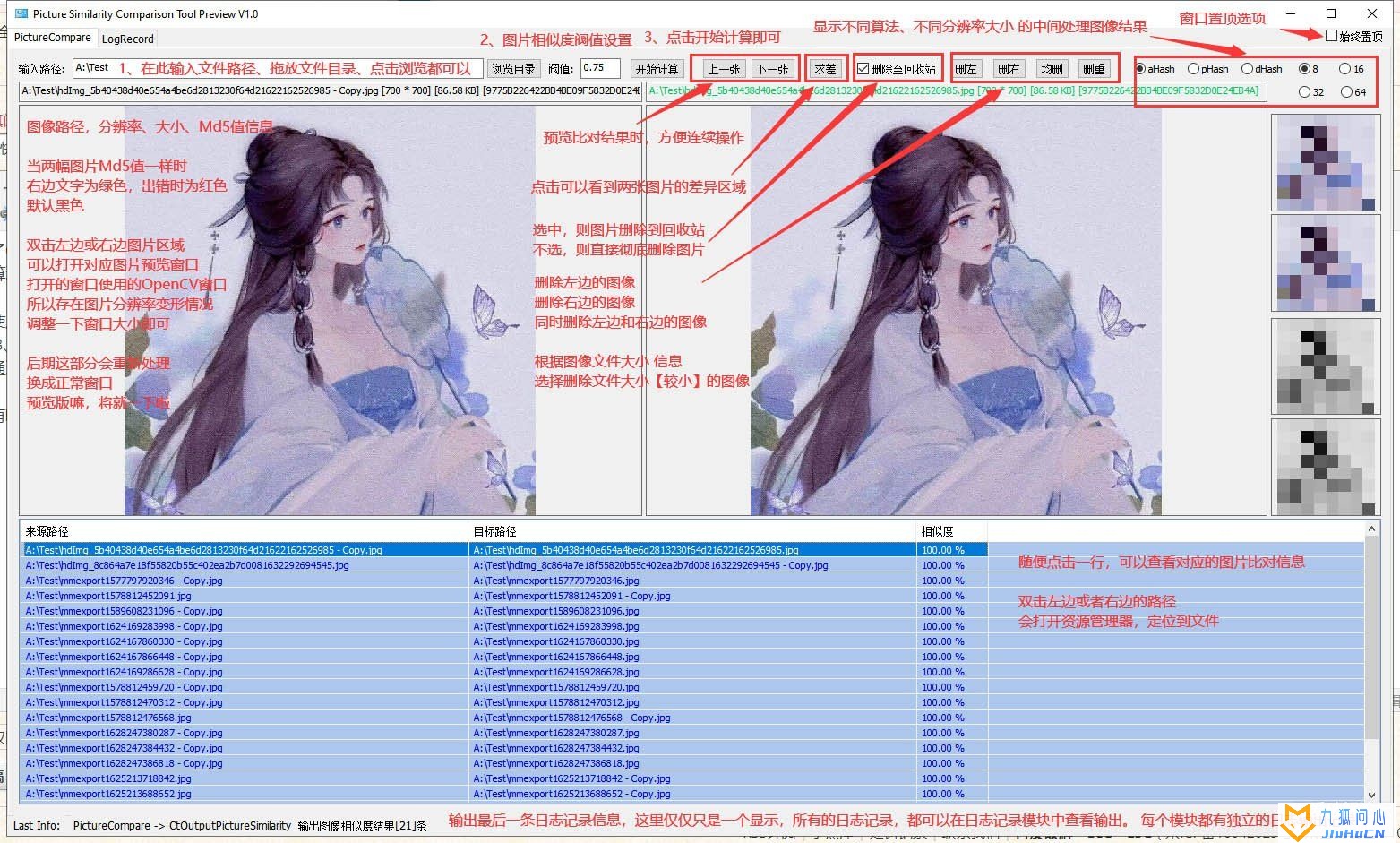
Task: Select resolution size 8 radio button
Action: [x=1309, y=69]
